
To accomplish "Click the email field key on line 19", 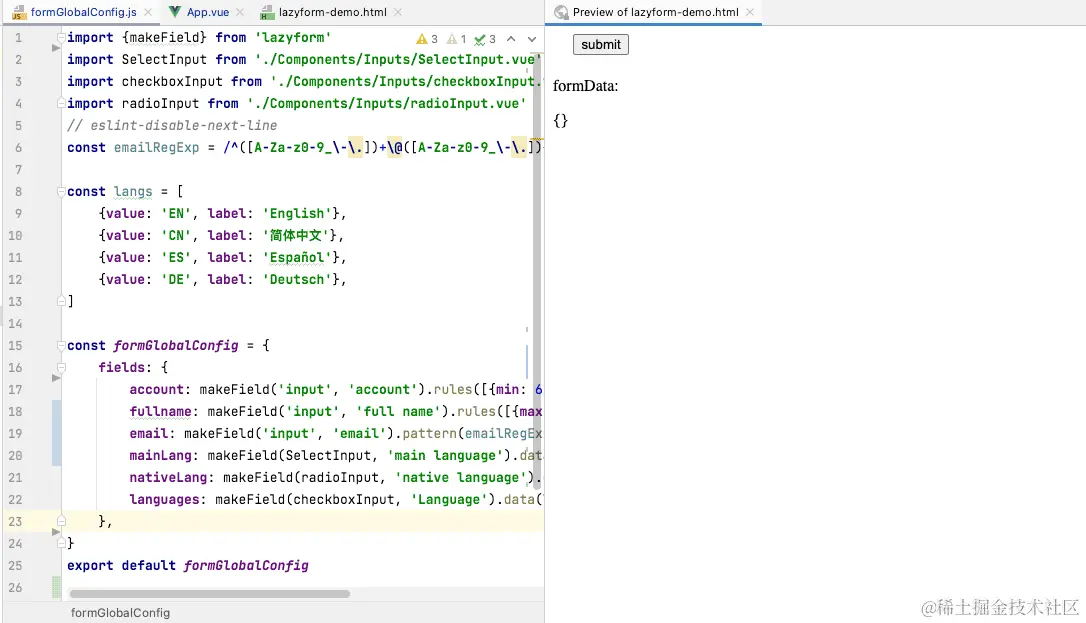I will pyautogui.click(x=149, y=433).
